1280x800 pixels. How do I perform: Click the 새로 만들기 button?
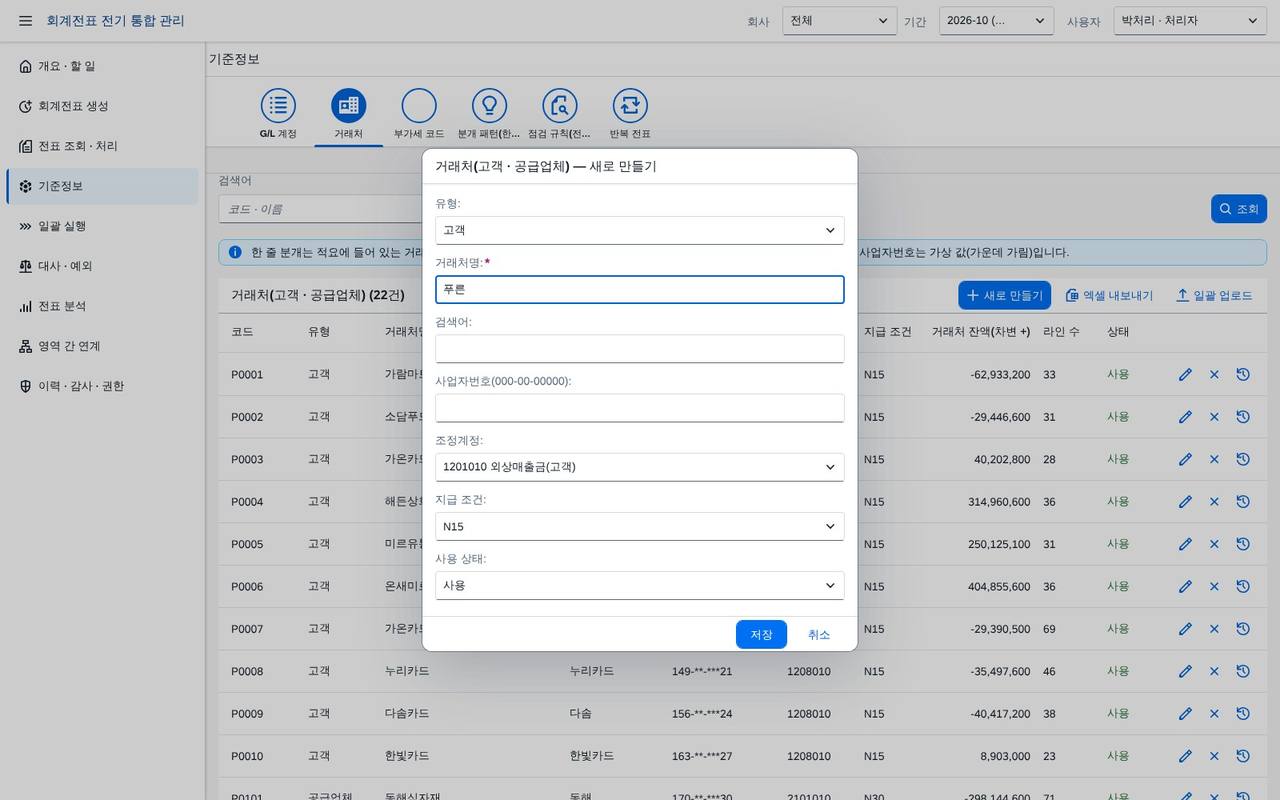click(1004, 296)
